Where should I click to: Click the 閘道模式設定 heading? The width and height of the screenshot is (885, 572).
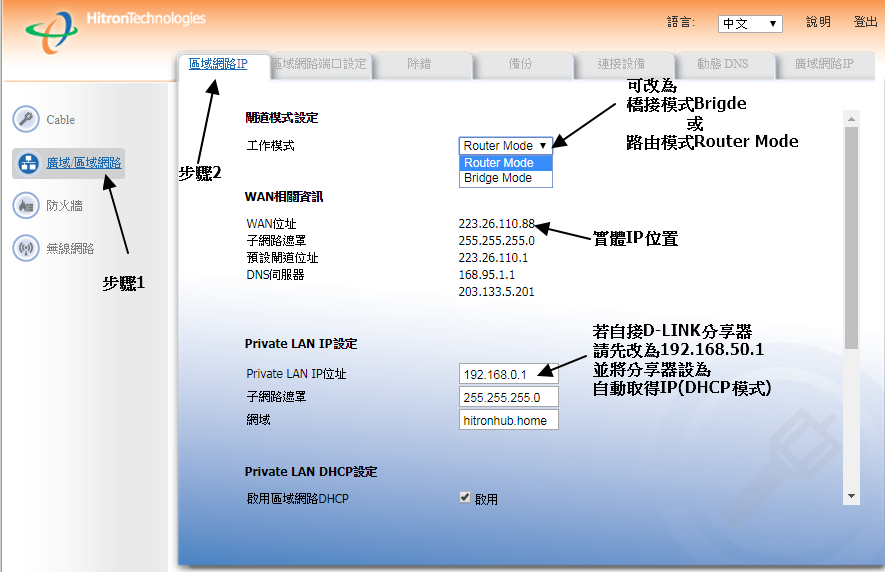point(282,117)
